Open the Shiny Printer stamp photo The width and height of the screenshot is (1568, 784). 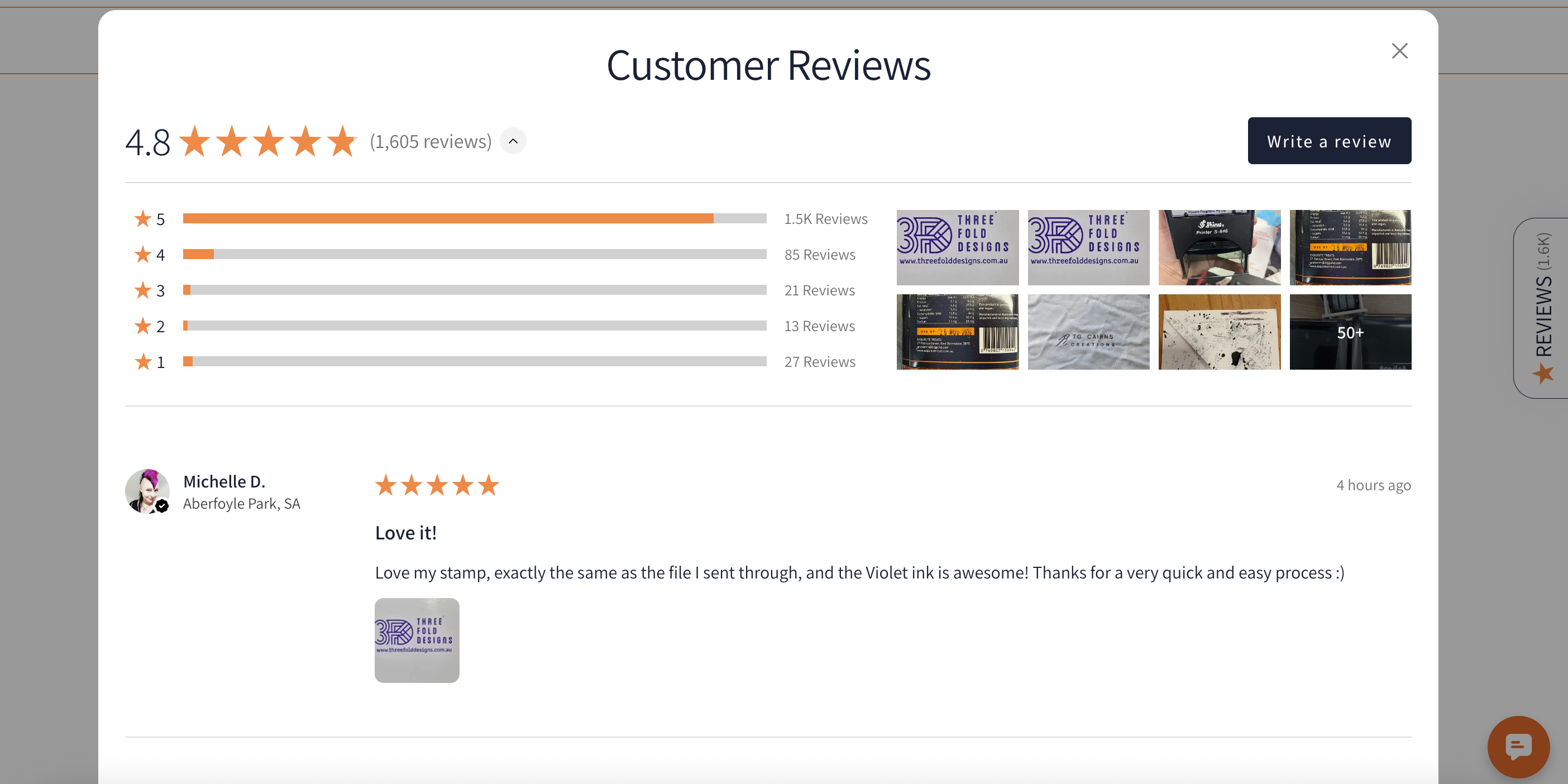tap(1218, 248)
